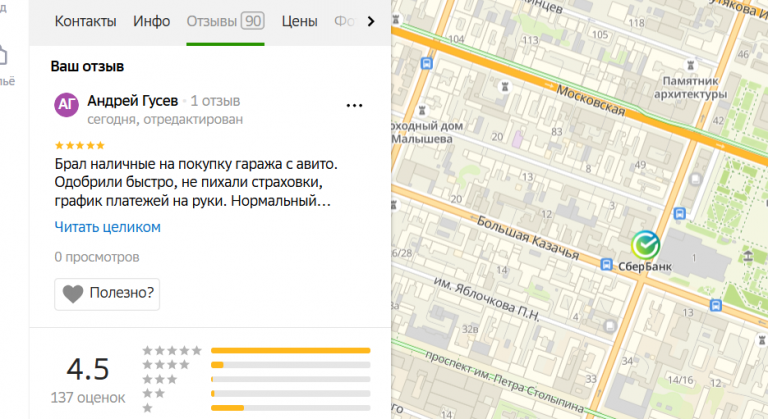
Task: Show more tabs with right chevron
Action: pyautogui.click(x=371, y=21)
